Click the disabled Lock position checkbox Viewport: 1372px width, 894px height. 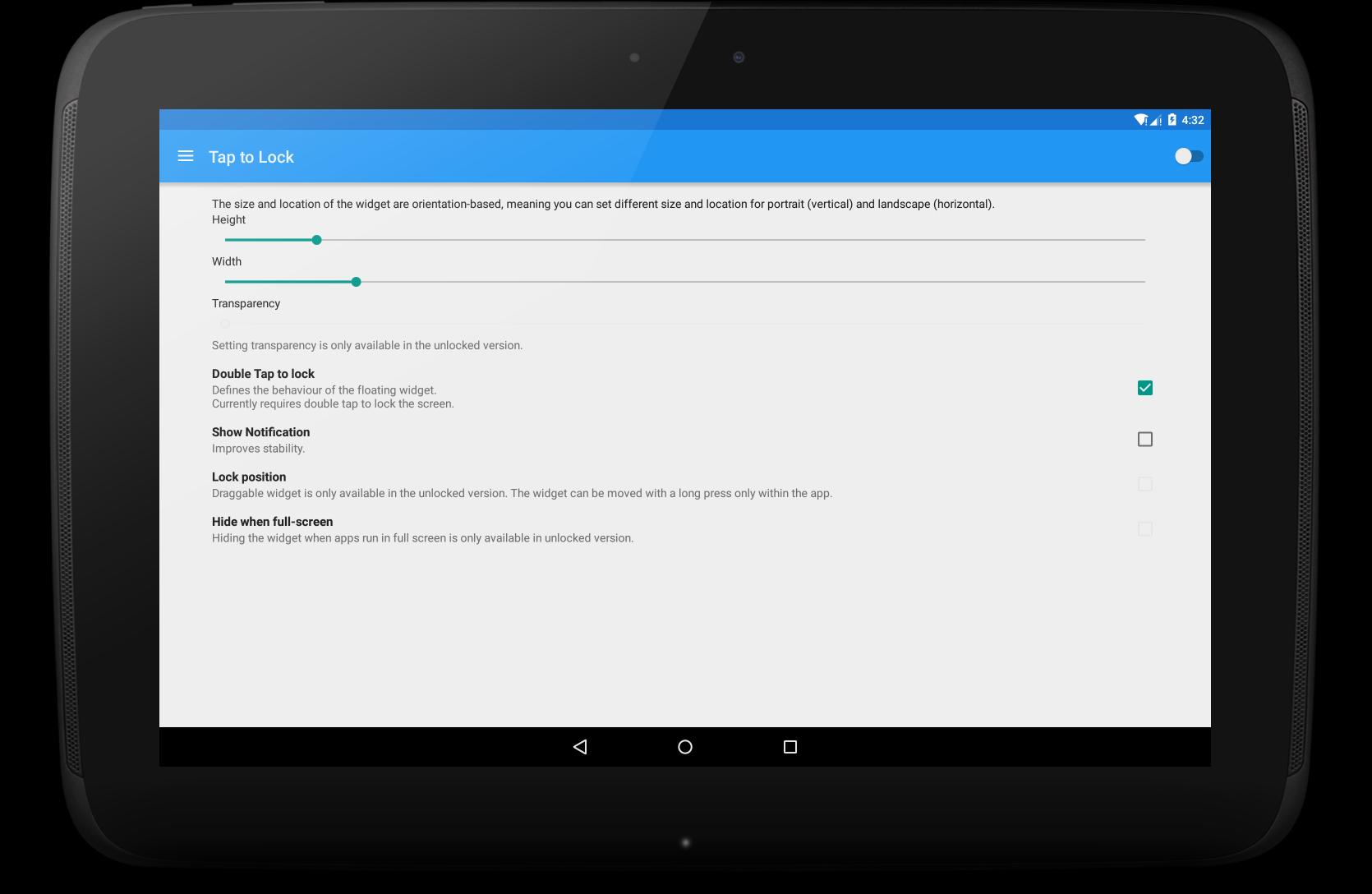pos(1144,485)
